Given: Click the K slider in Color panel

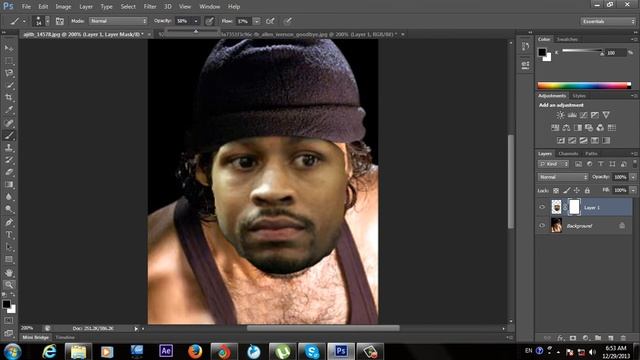Looking at the screenshot, I should coord(582,51).
